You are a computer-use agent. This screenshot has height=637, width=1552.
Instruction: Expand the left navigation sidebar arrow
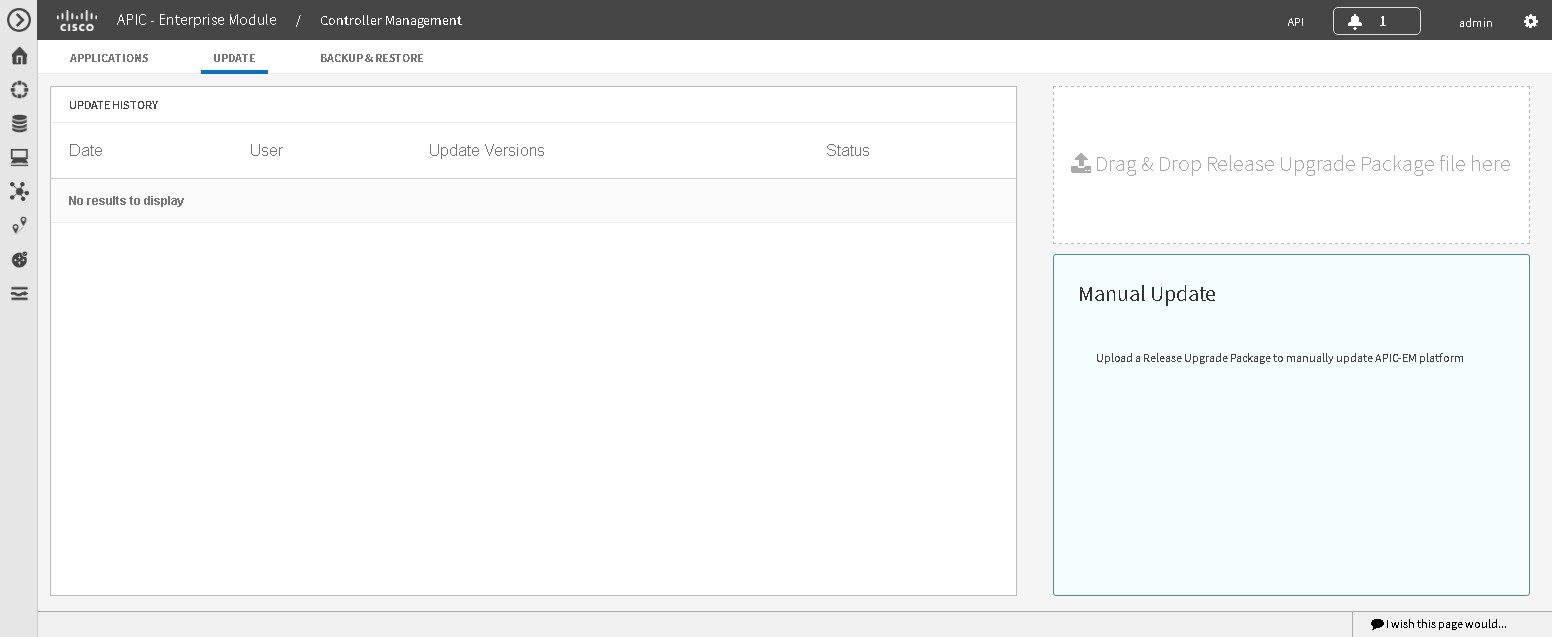click(x=18, y=20)
